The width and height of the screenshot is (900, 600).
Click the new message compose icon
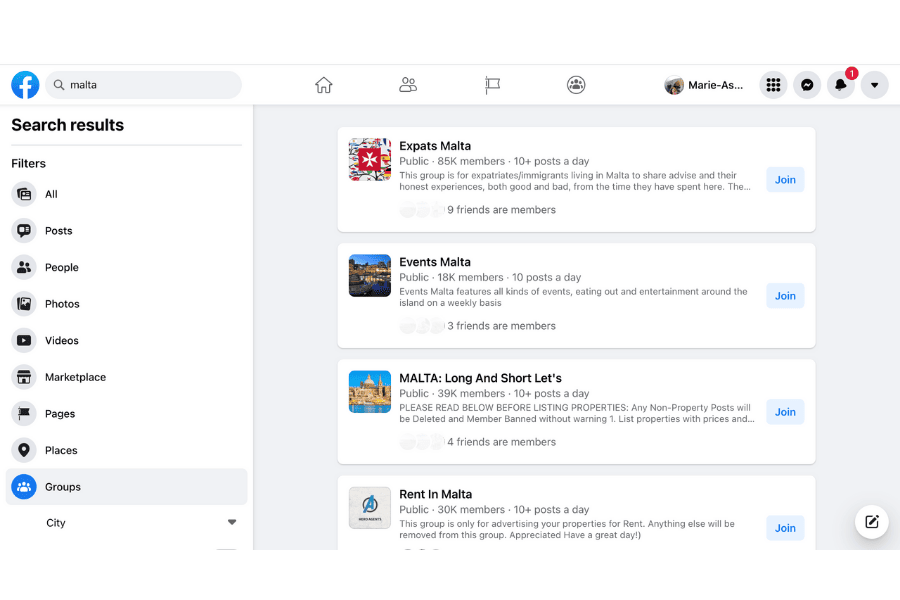[872, 521]
